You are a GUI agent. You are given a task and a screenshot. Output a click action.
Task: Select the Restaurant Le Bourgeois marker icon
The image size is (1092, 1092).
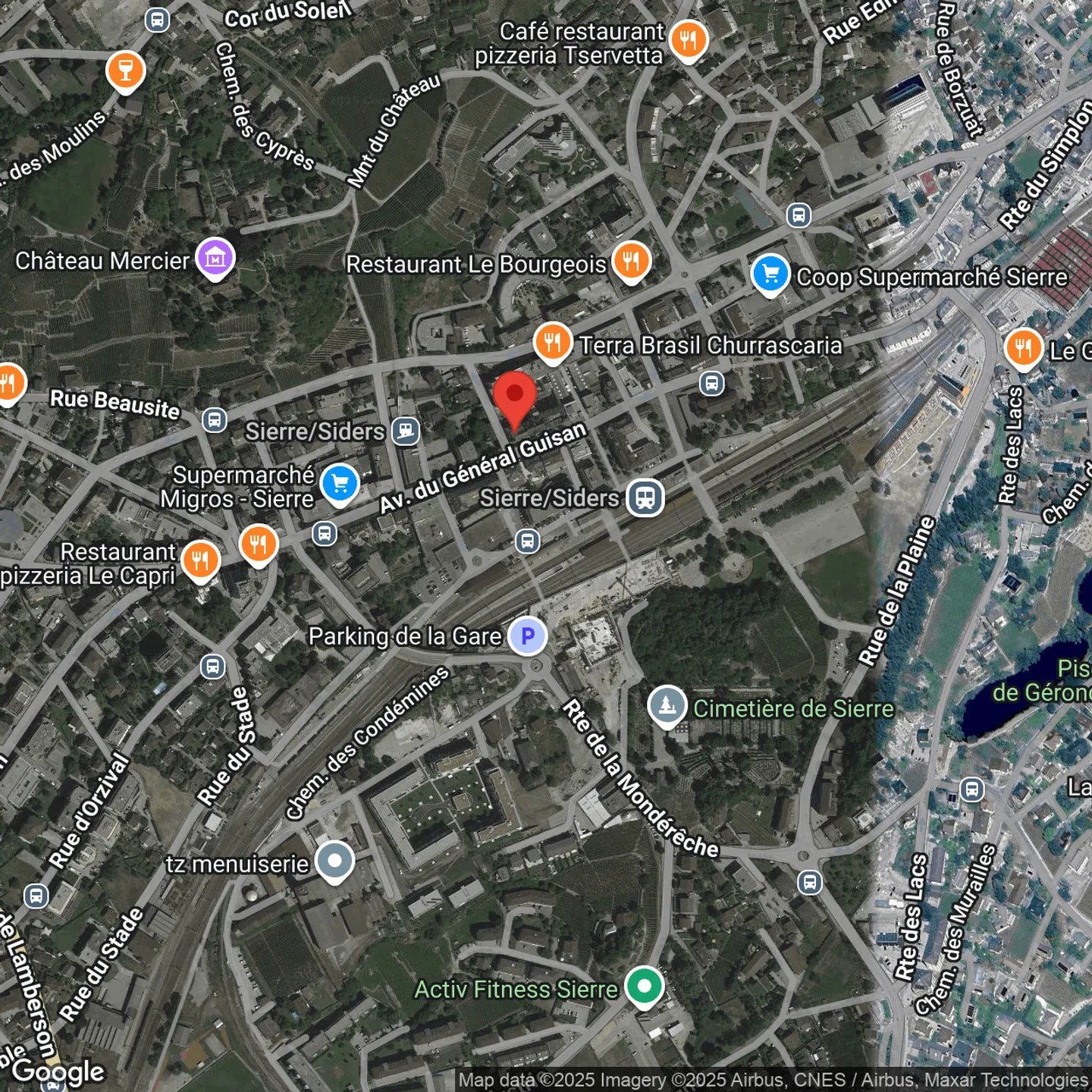(631, 261)
